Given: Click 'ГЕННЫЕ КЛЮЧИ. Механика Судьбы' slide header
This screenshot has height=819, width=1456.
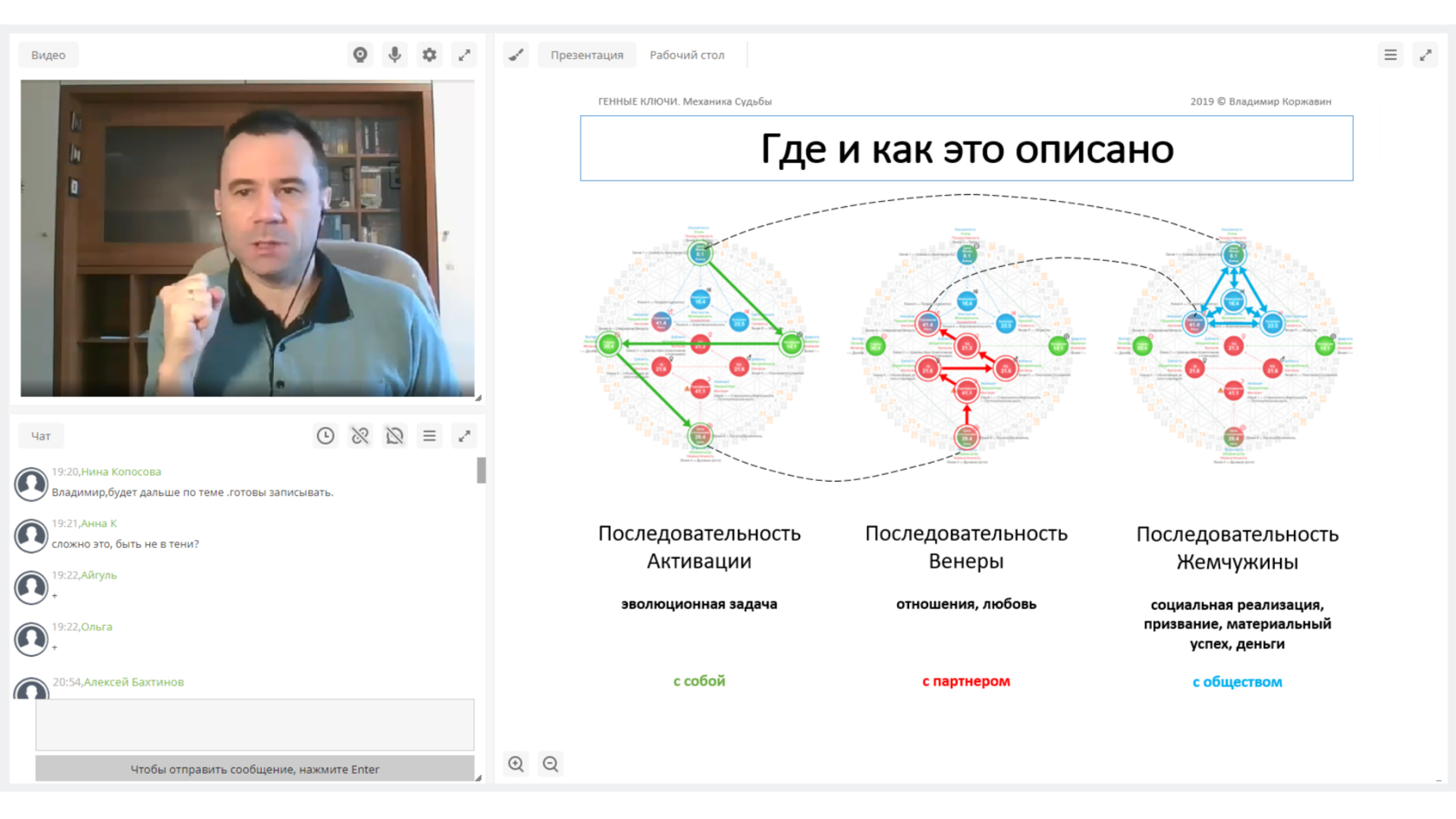Looking at the screenshot, I should point(685,101).
